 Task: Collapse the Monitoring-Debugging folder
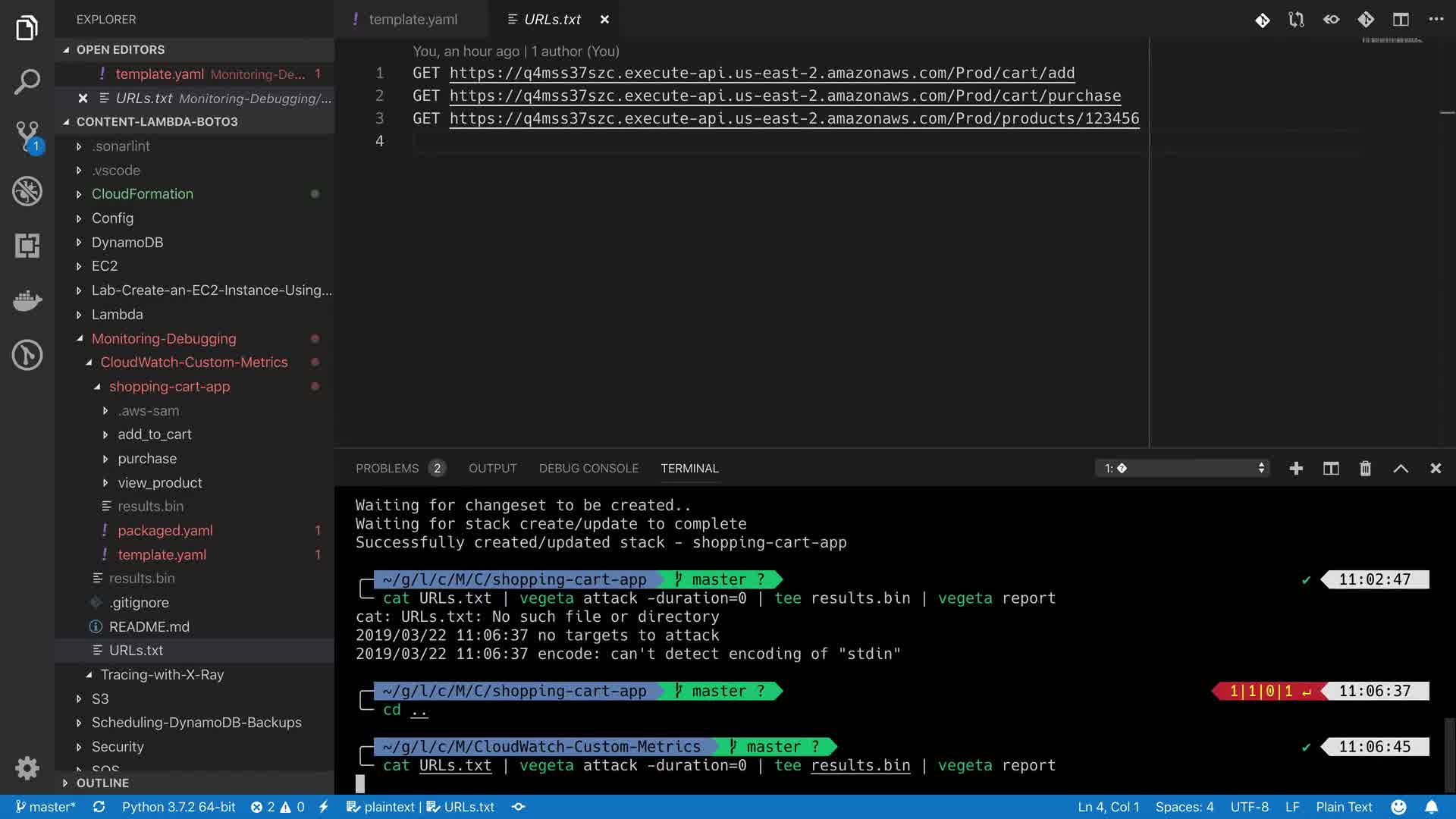164,339
